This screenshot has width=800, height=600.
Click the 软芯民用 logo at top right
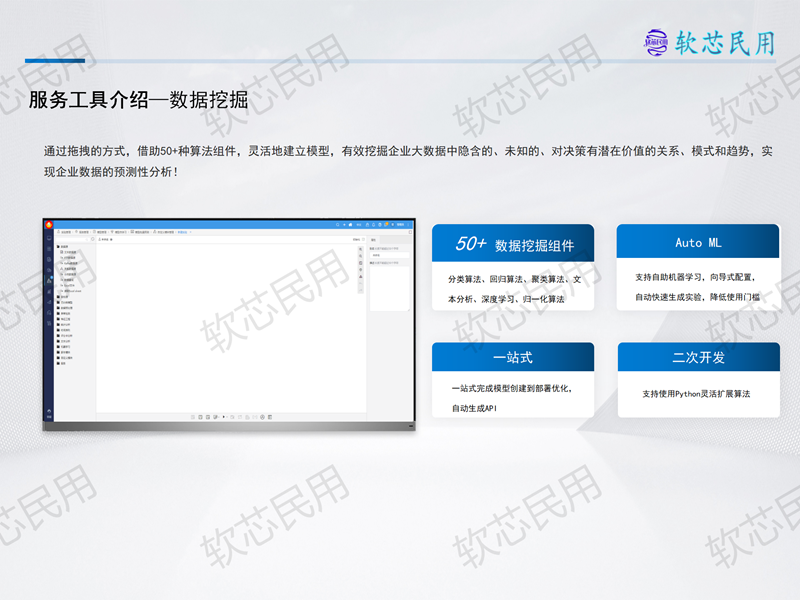click(710, 43)
